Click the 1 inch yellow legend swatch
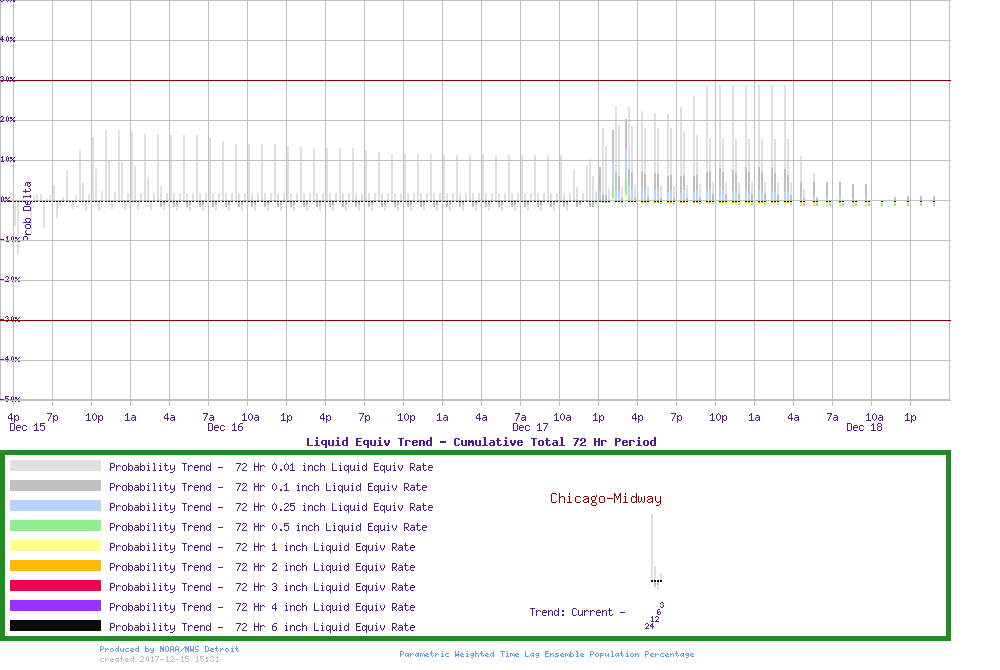Screen dimensions: 1000x670 point(55,546)
